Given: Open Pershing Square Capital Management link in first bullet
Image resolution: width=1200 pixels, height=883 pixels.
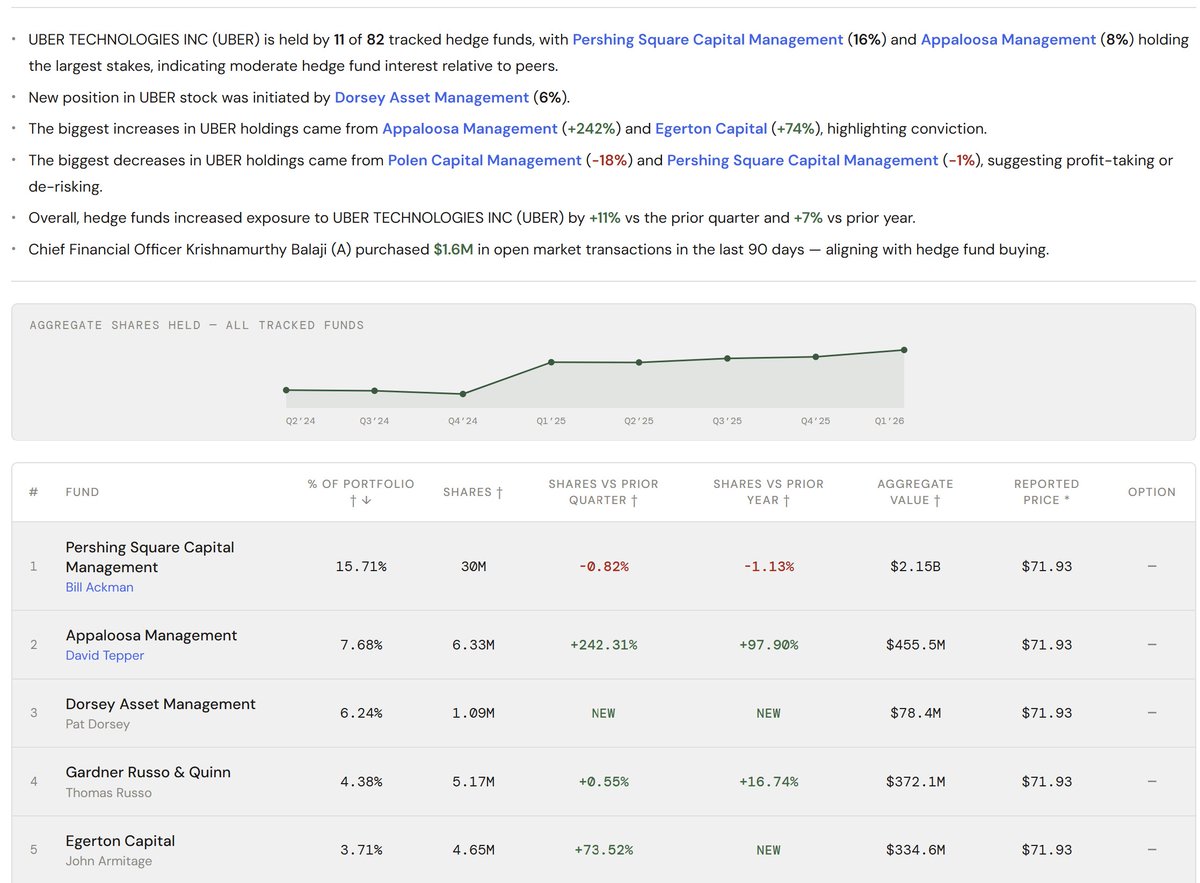Looking at the screenshot, I should [x=707, y=40].
